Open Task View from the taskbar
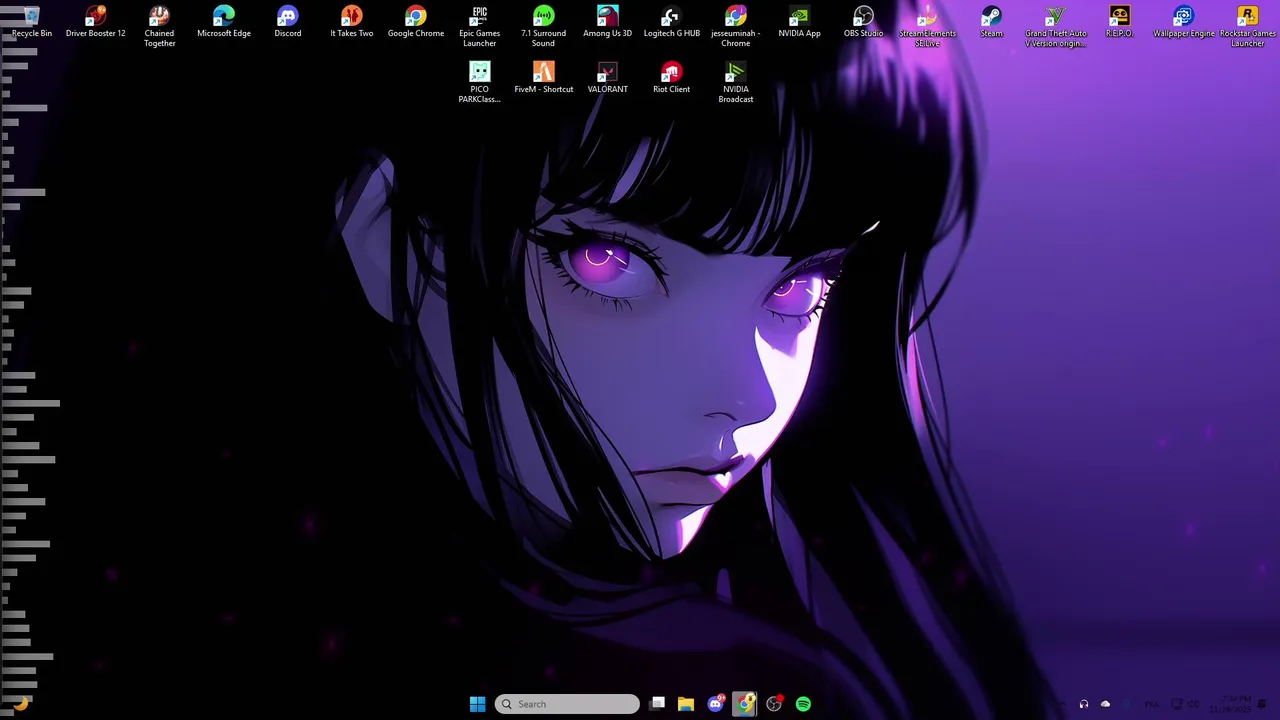The height and width of the screenshot is (720, 1280). pos(657,704)
